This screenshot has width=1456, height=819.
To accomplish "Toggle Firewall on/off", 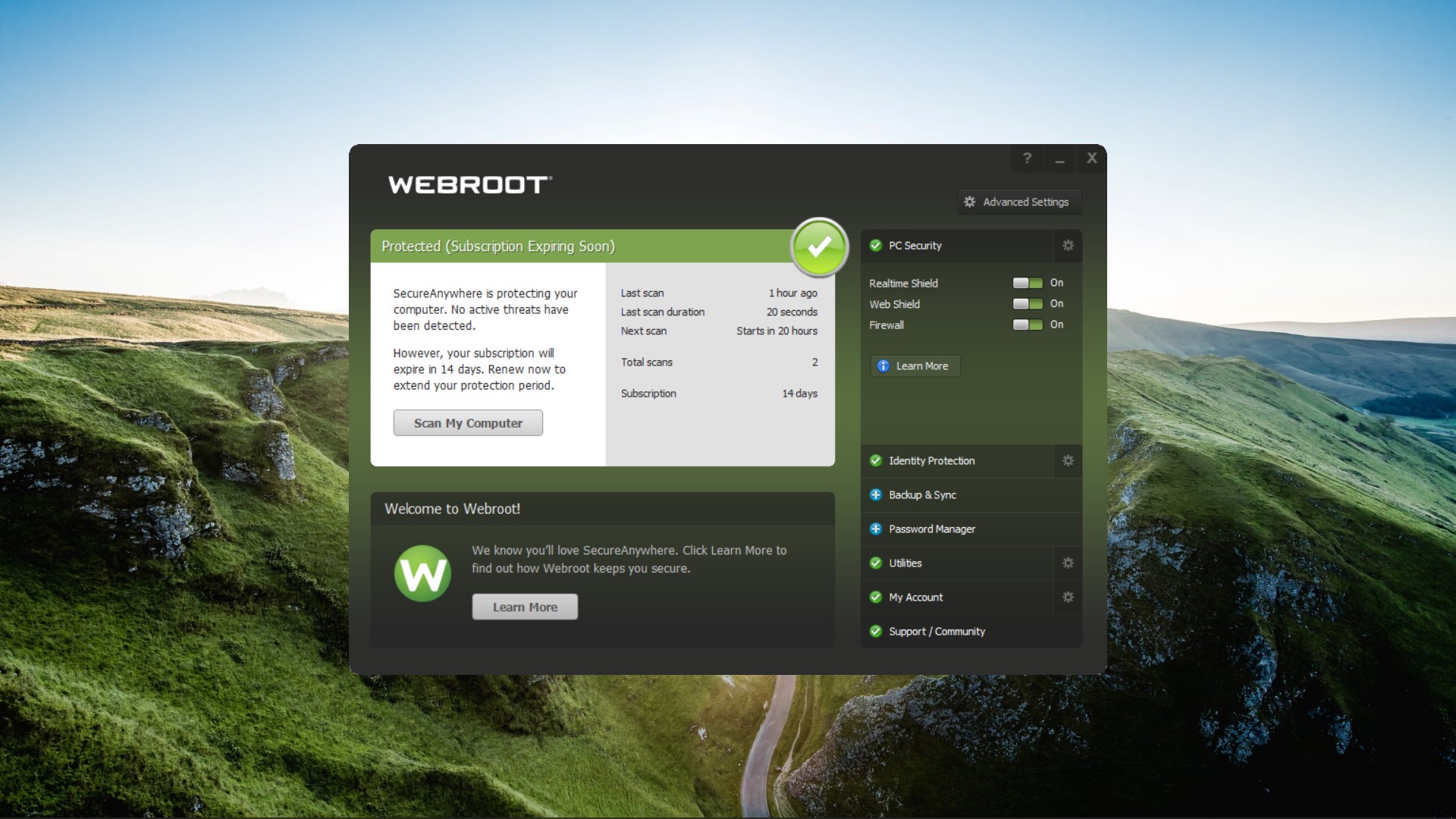I will click(1026, 324).
